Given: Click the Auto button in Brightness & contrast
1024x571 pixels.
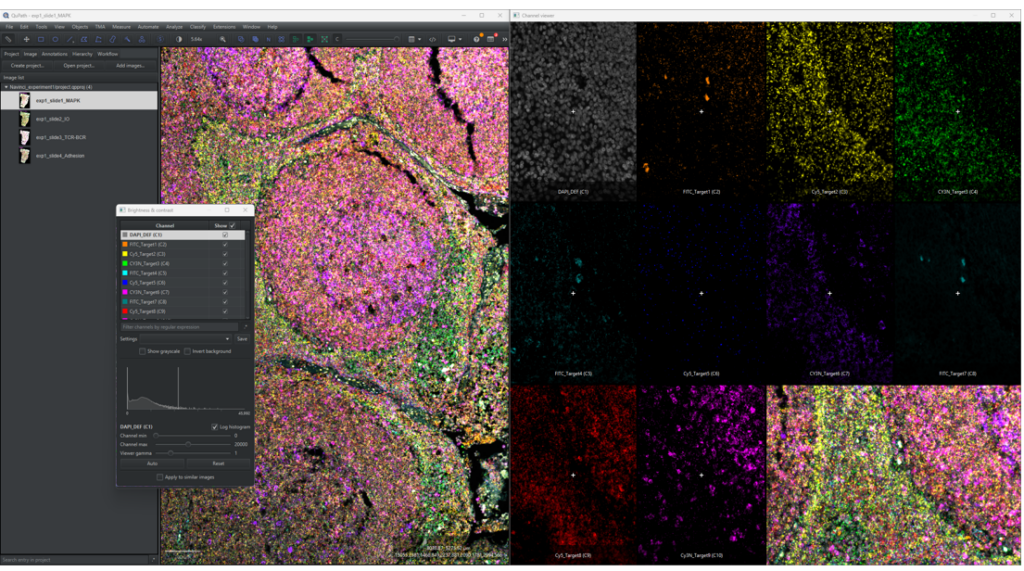Looking at the screenshot, I should [152, 463].
